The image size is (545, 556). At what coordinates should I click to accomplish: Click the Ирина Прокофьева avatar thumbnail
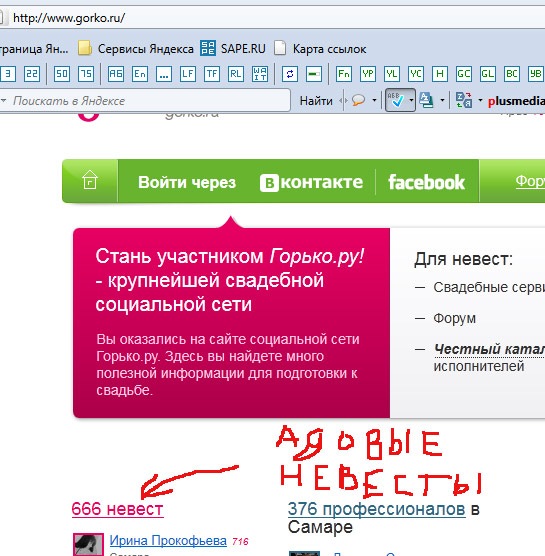pos(88,545)
